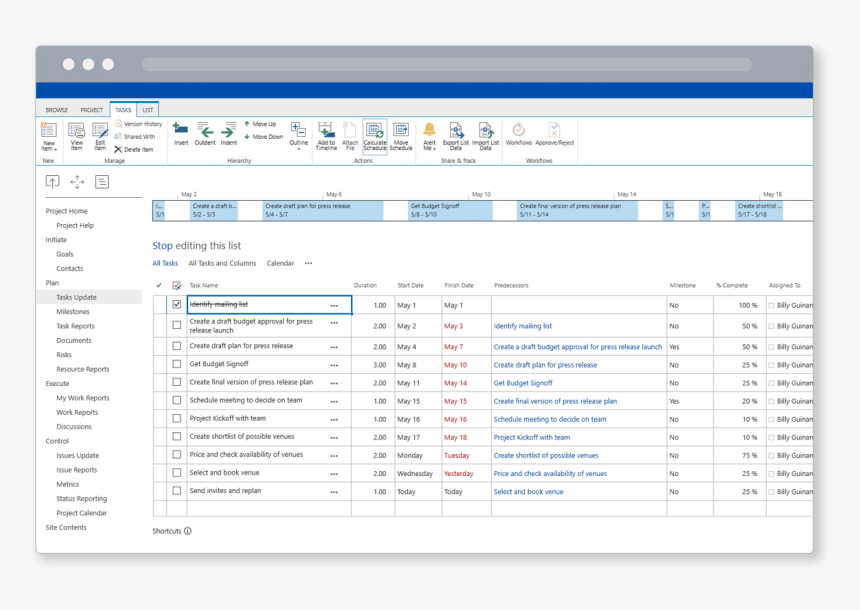Switch to the LIST ribbon tab
Image resolution: width=860 pixels, height=610 pixels.
[x=148, y=110]
